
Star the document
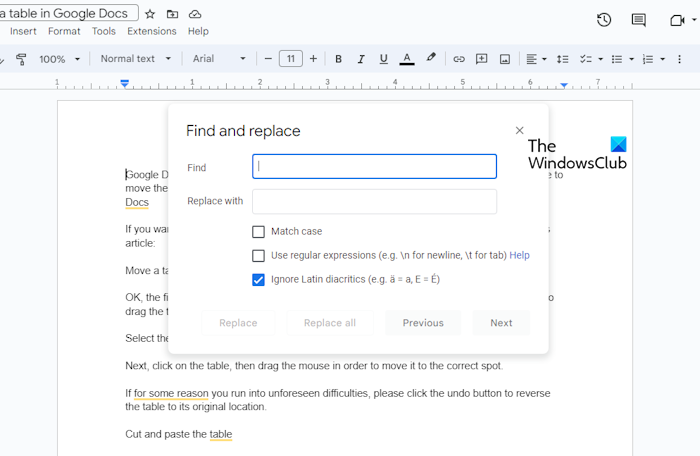150,14
